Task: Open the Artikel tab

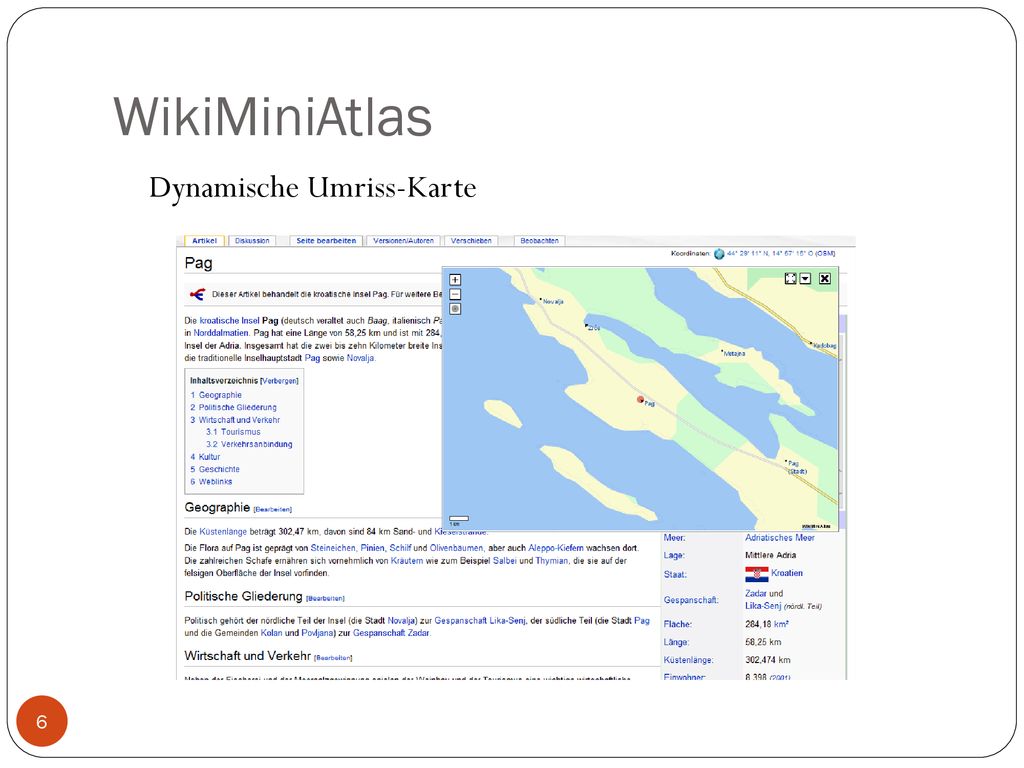Action: click(x=204, y=241)
